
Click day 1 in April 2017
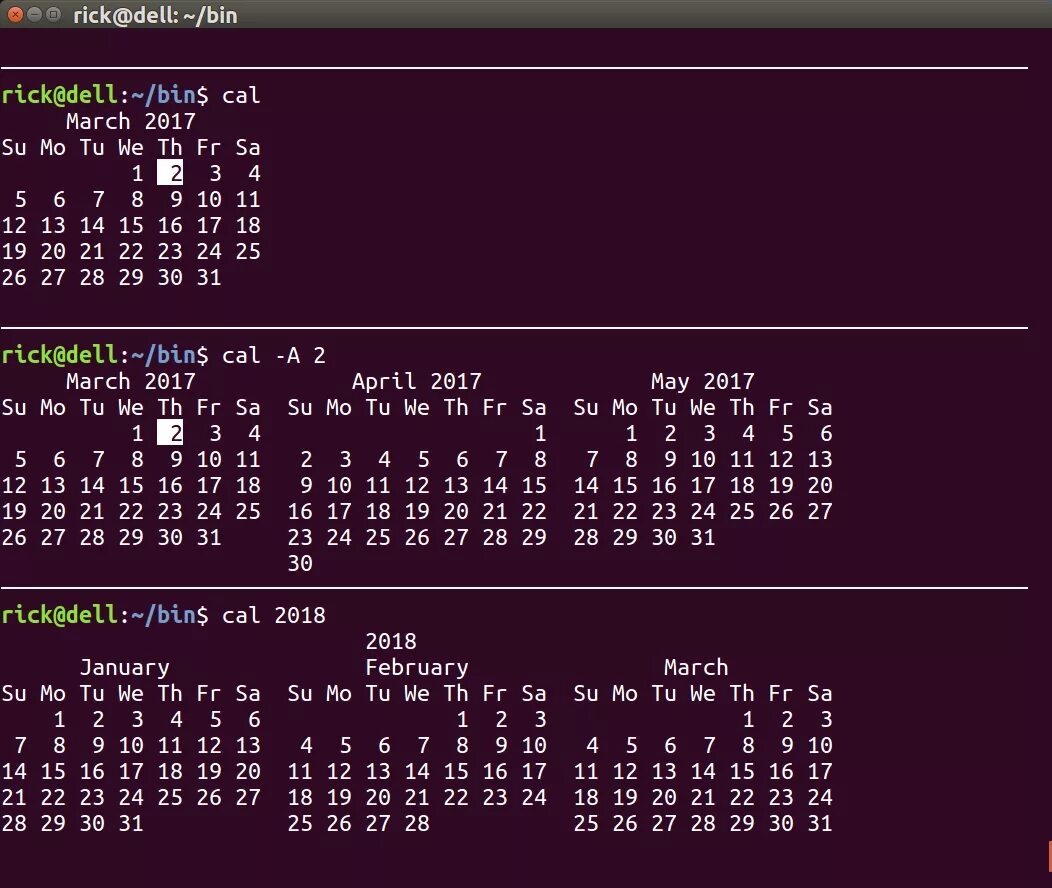pyautogui.click(x=539, y=433)
